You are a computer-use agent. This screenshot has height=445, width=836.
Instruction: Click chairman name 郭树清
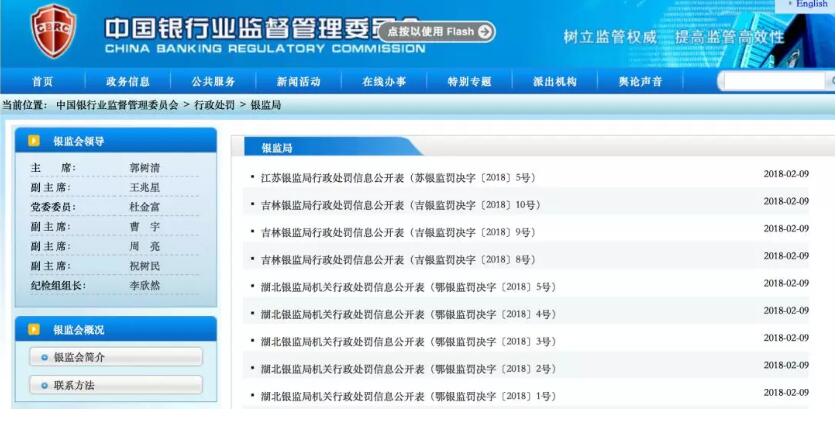tap(144, 168)
